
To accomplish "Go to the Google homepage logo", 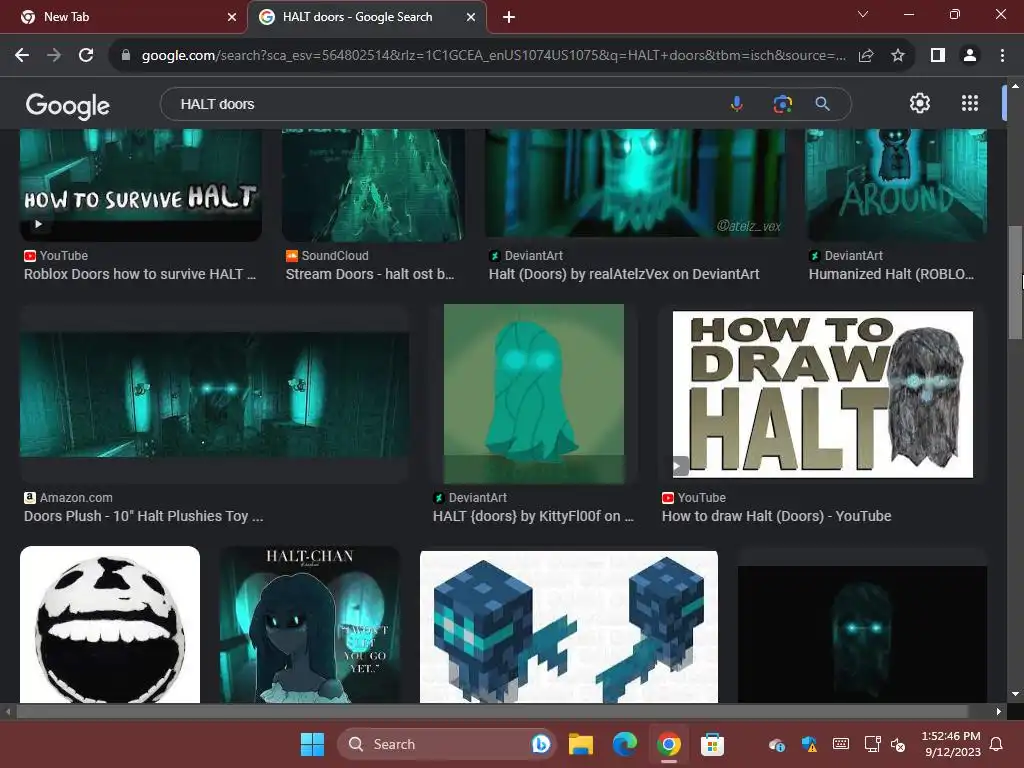I will point(67,106).
